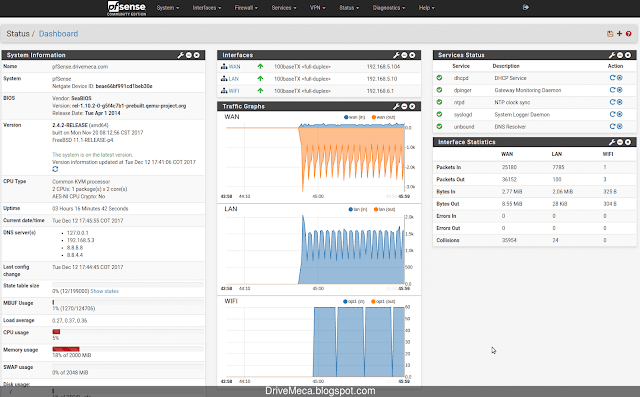Configure Services Status widget via wrench
Screen dimensions: 640x397
click(612, 55)
